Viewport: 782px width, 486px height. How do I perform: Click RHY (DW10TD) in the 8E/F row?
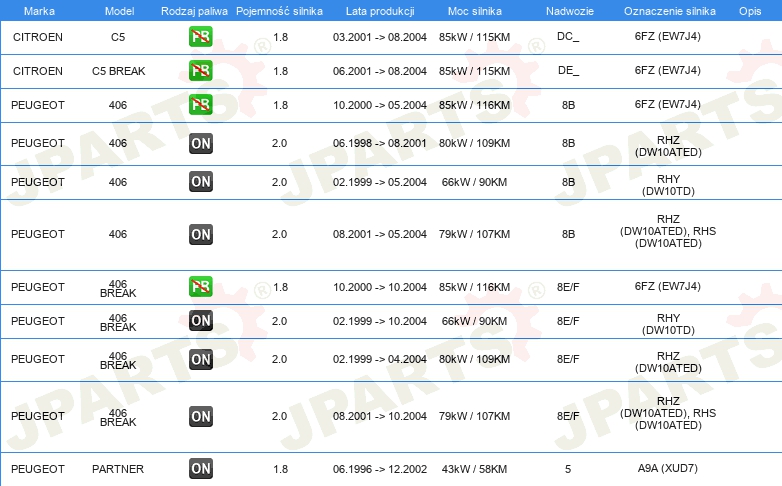(x=668, y=324)
